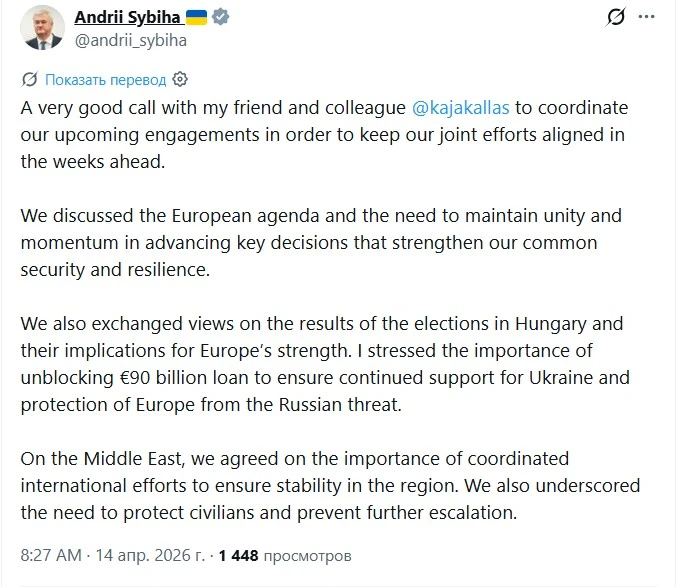This screenshot has height=587, width=680.
Task: Click Показать перевод to translate post
Action: point(105,79)
